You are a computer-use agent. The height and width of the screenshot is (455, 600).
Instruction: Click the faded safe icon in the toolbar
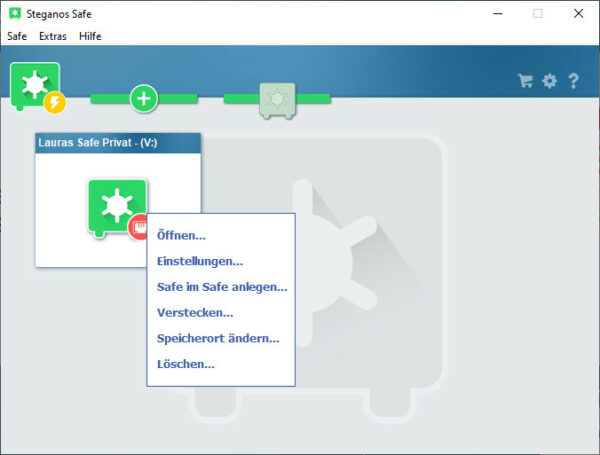coord(276,98)
